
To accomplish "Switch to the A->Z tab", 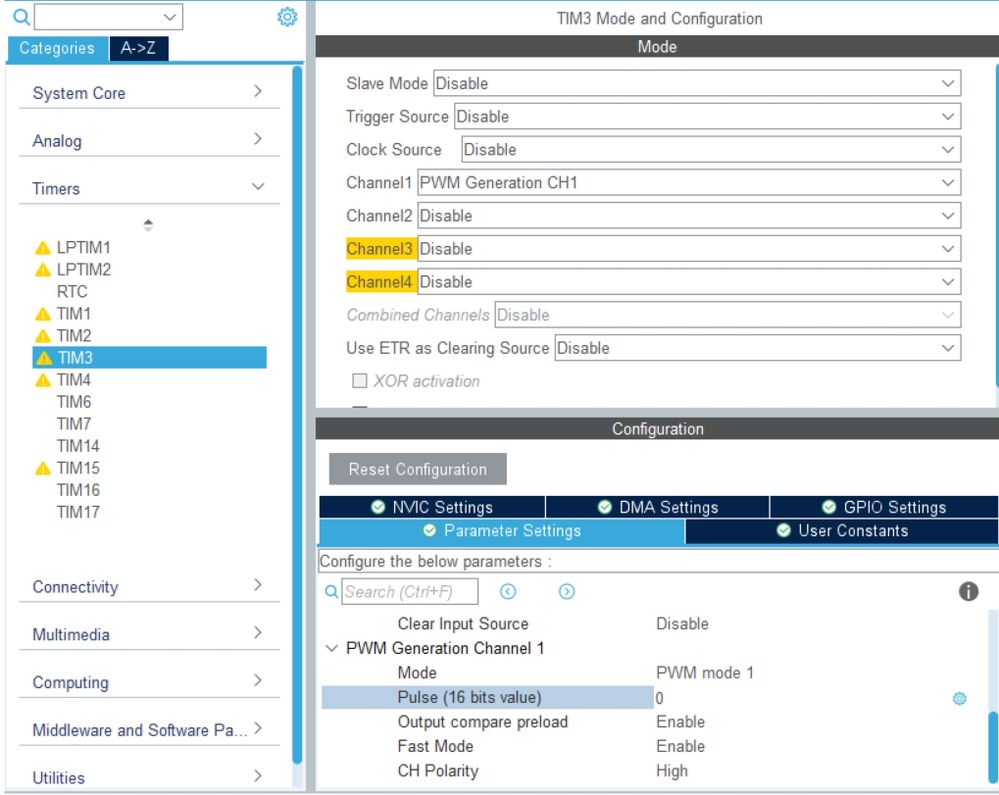I will coord(138,48).
